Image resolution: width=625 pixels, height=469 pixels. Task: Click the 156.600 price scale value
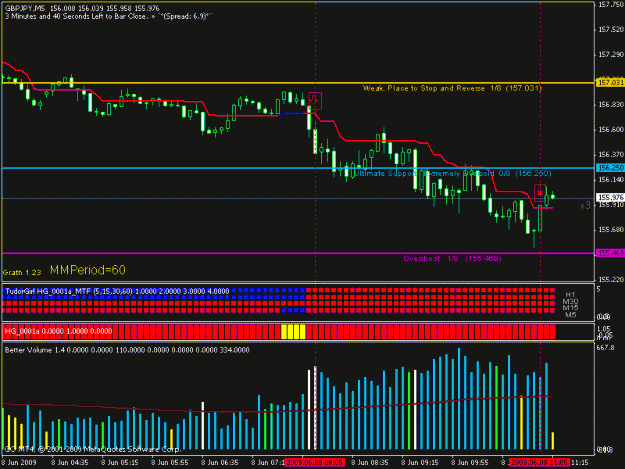(x=611, y=130)
